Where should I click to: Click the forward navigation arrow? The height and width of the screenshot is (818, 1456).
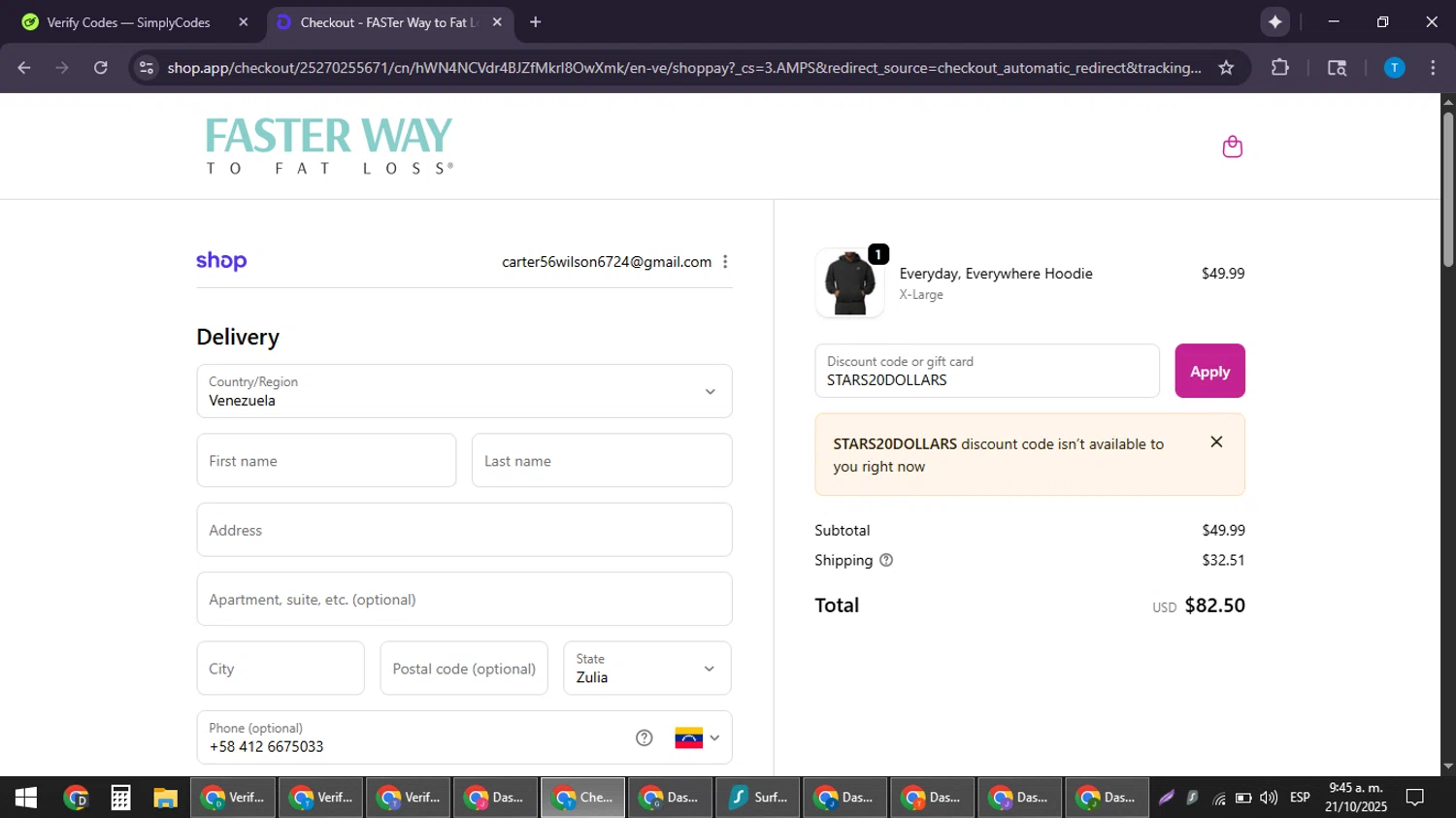[x=62, y=68]
